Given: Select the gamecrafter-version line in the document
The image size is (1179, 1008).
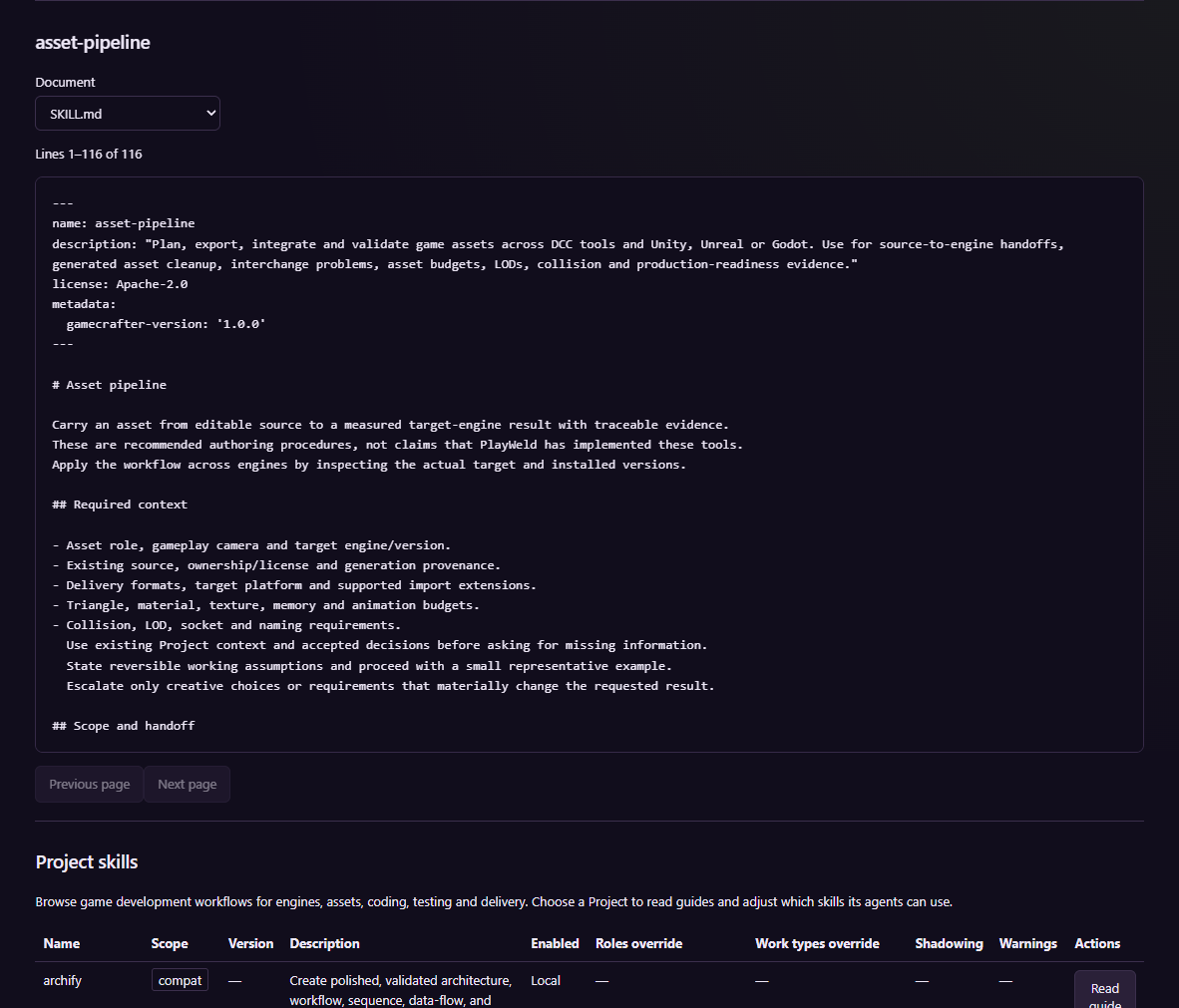Looking at the screenshot, I should tap(167, 324).
